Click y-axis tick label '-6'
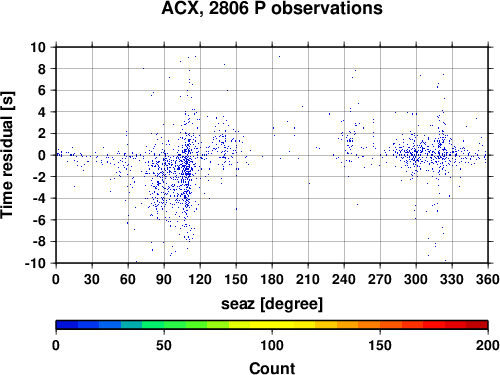 [x=39, y=220]
